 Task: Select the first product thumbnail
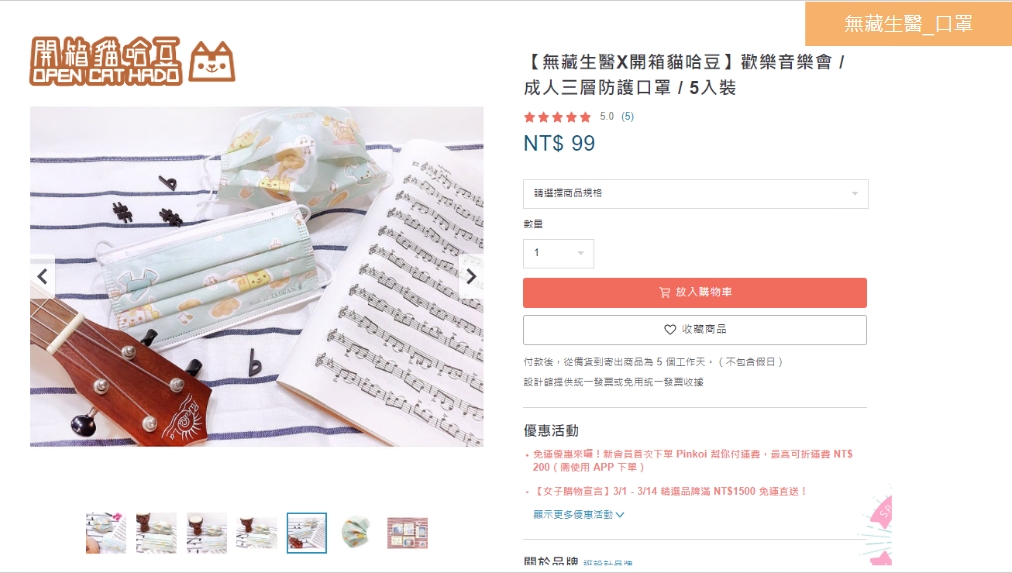tap(106, 533)
